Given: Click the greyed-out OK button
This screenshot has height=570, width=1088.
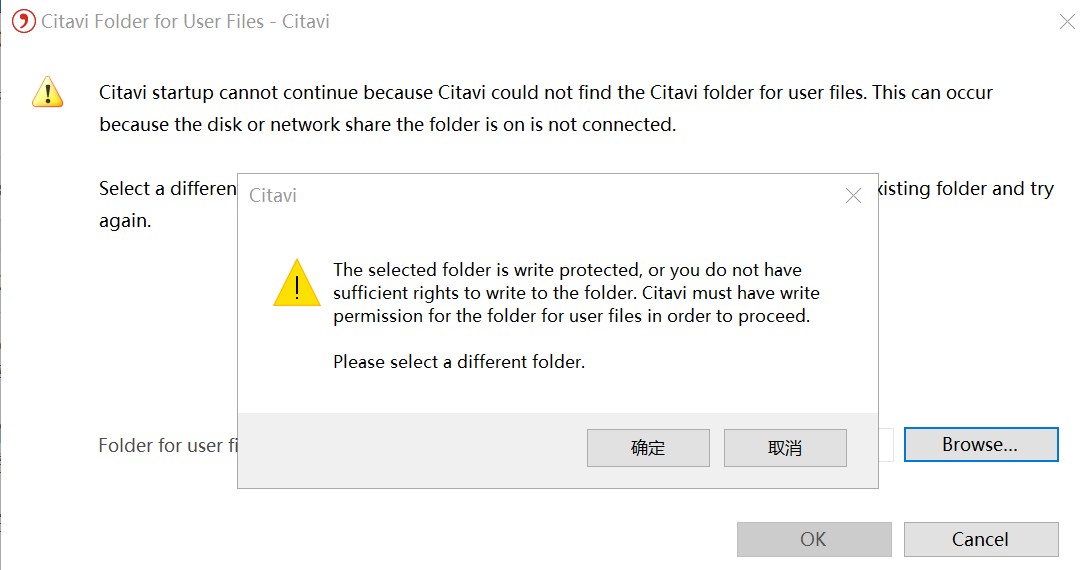Looking at the screenshot, I should tap(813, 539).
